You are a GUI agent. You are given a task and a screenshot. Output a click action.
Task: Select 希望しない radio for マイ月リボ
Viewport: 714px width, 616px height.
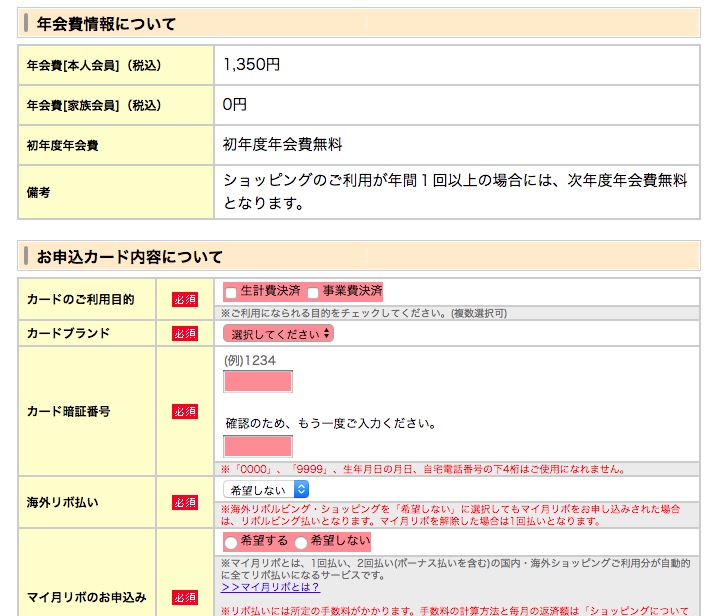[x=301, y=542]
